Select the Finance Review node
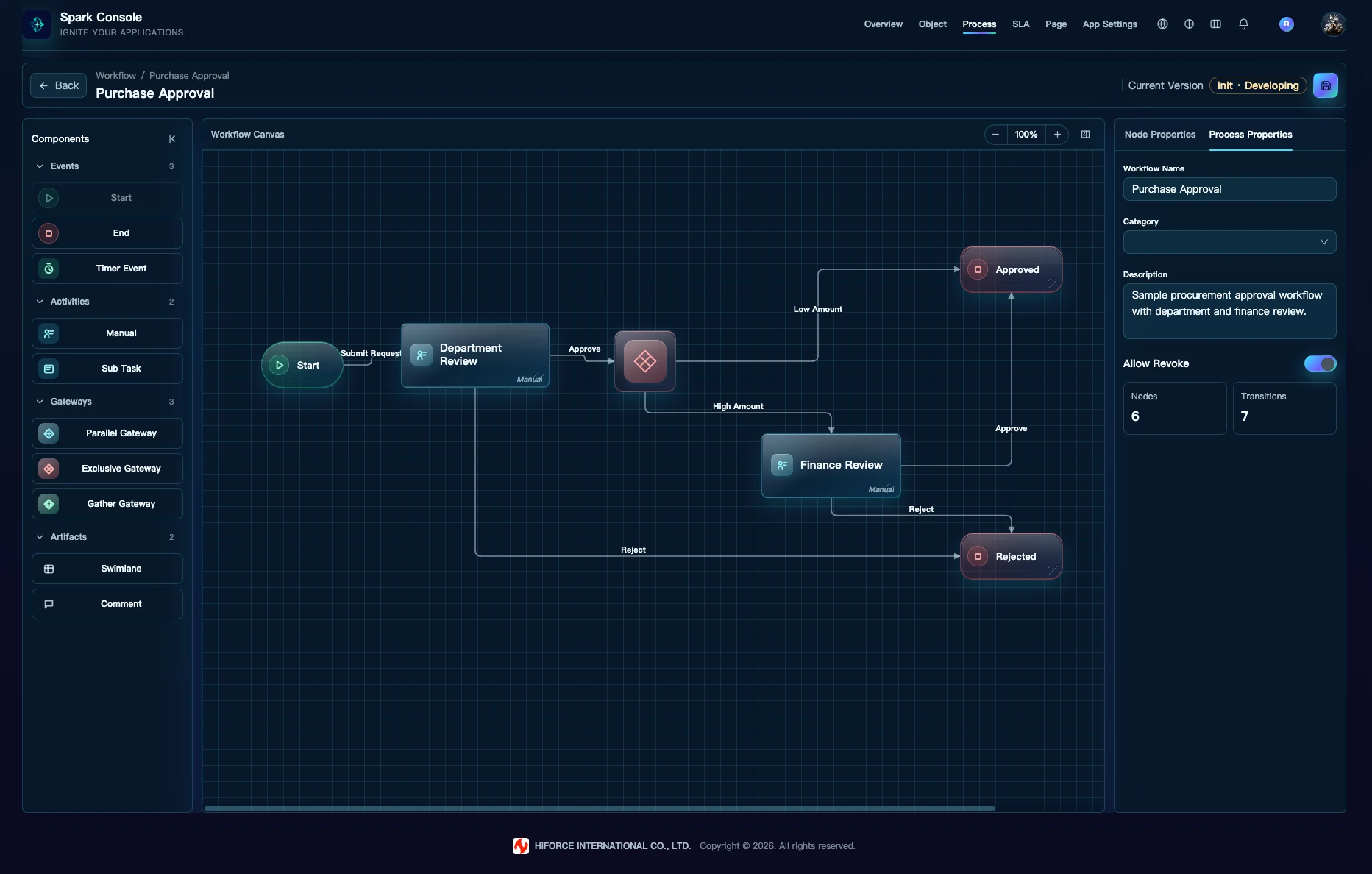 click(x=831, y=466)
